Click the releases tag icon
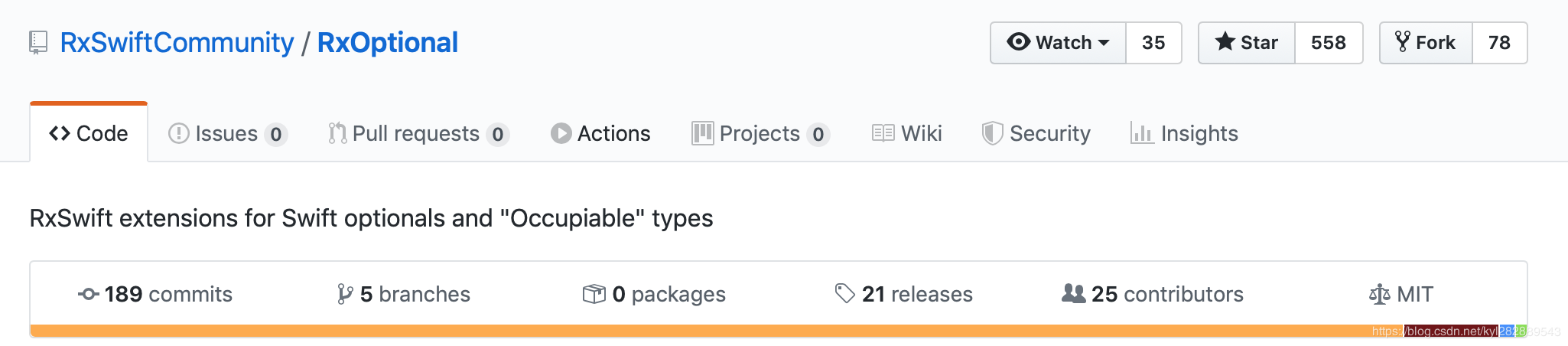 (x=844, y=293)
